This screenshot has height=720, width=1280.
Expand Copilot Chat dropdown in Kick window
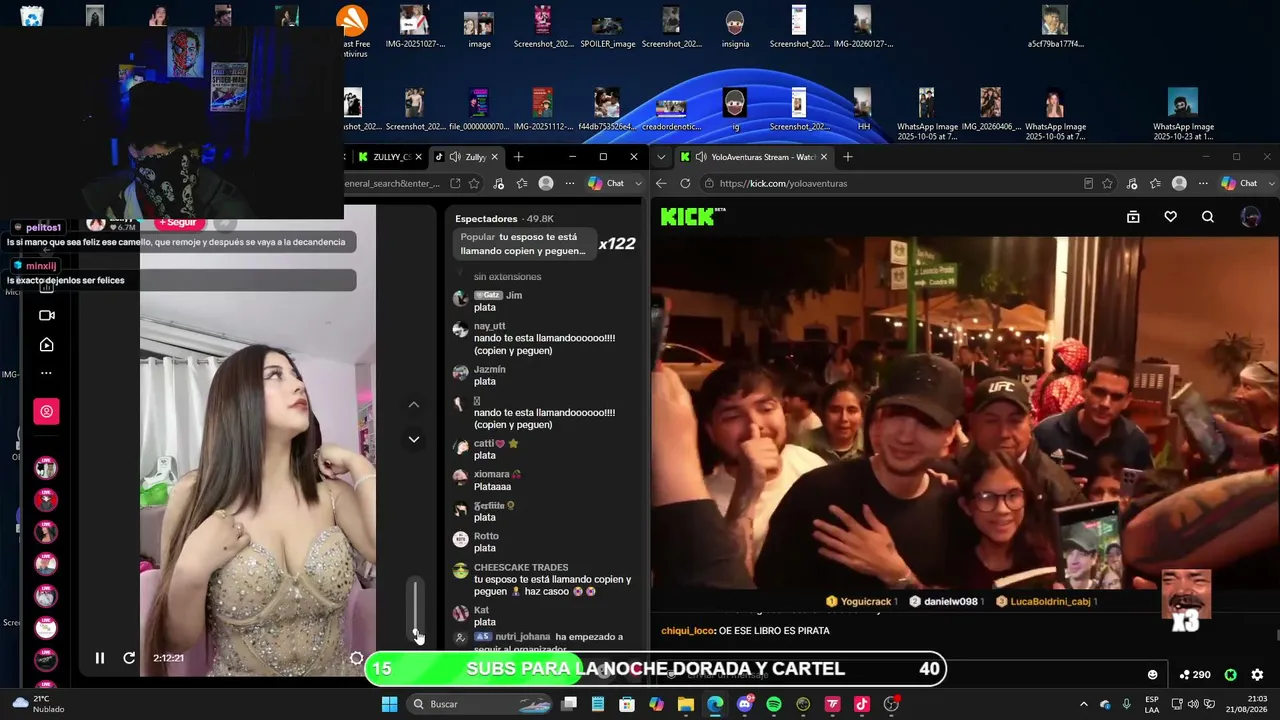(1272, 183)
